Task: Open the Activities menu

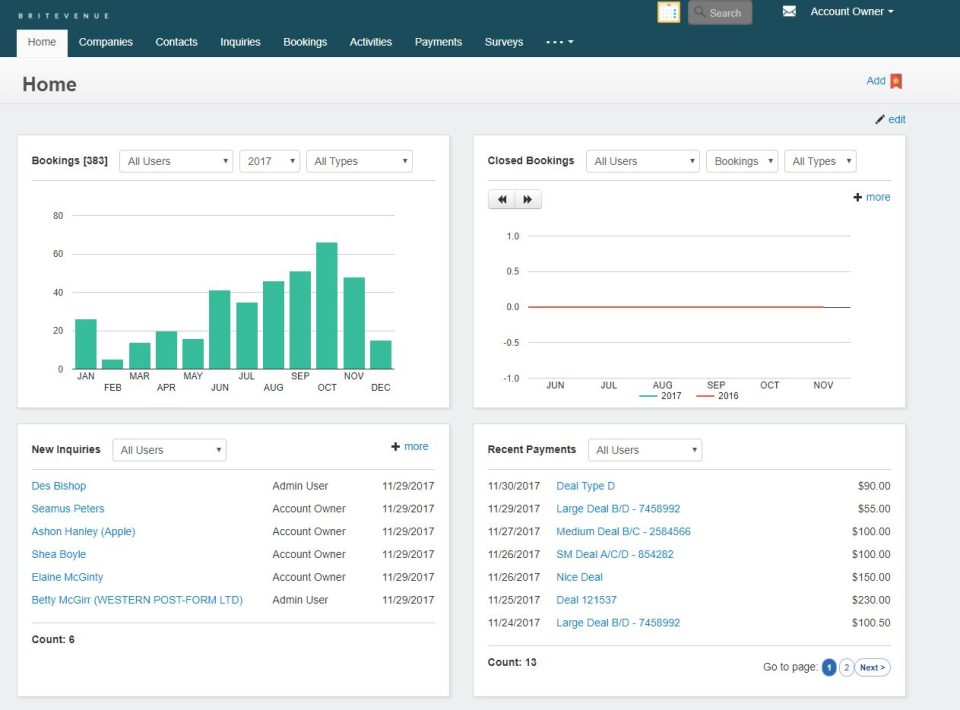Action: click(370, 42)
